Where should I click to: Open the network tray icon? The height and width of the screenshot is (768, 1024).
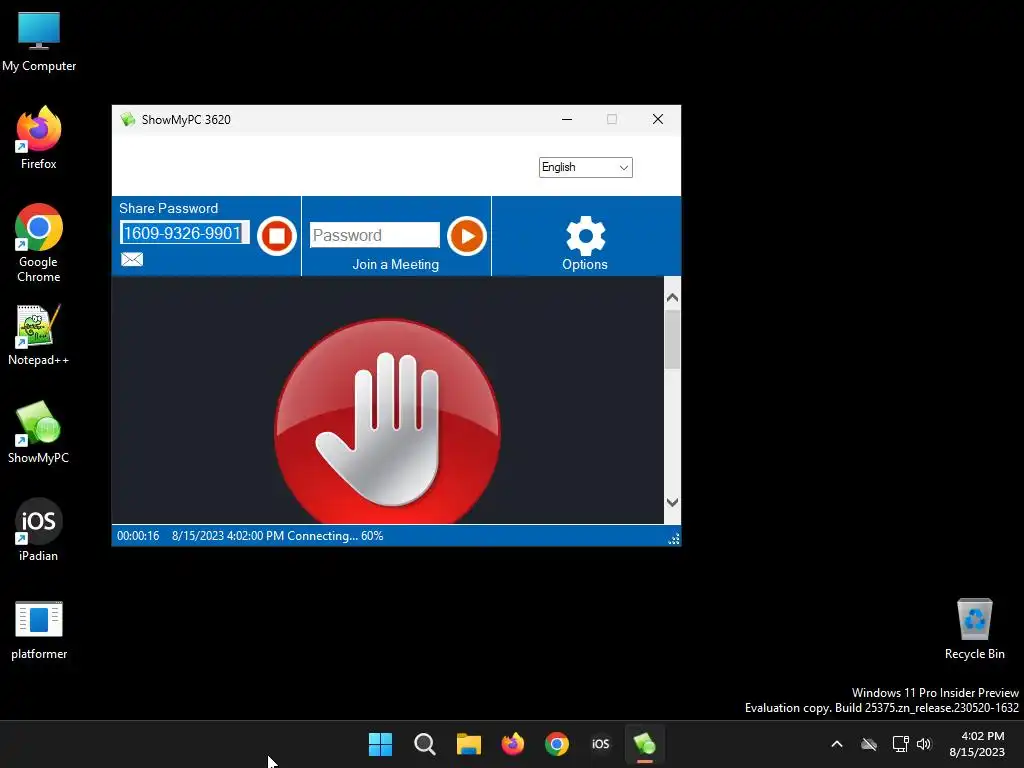[x=901, y=744]
